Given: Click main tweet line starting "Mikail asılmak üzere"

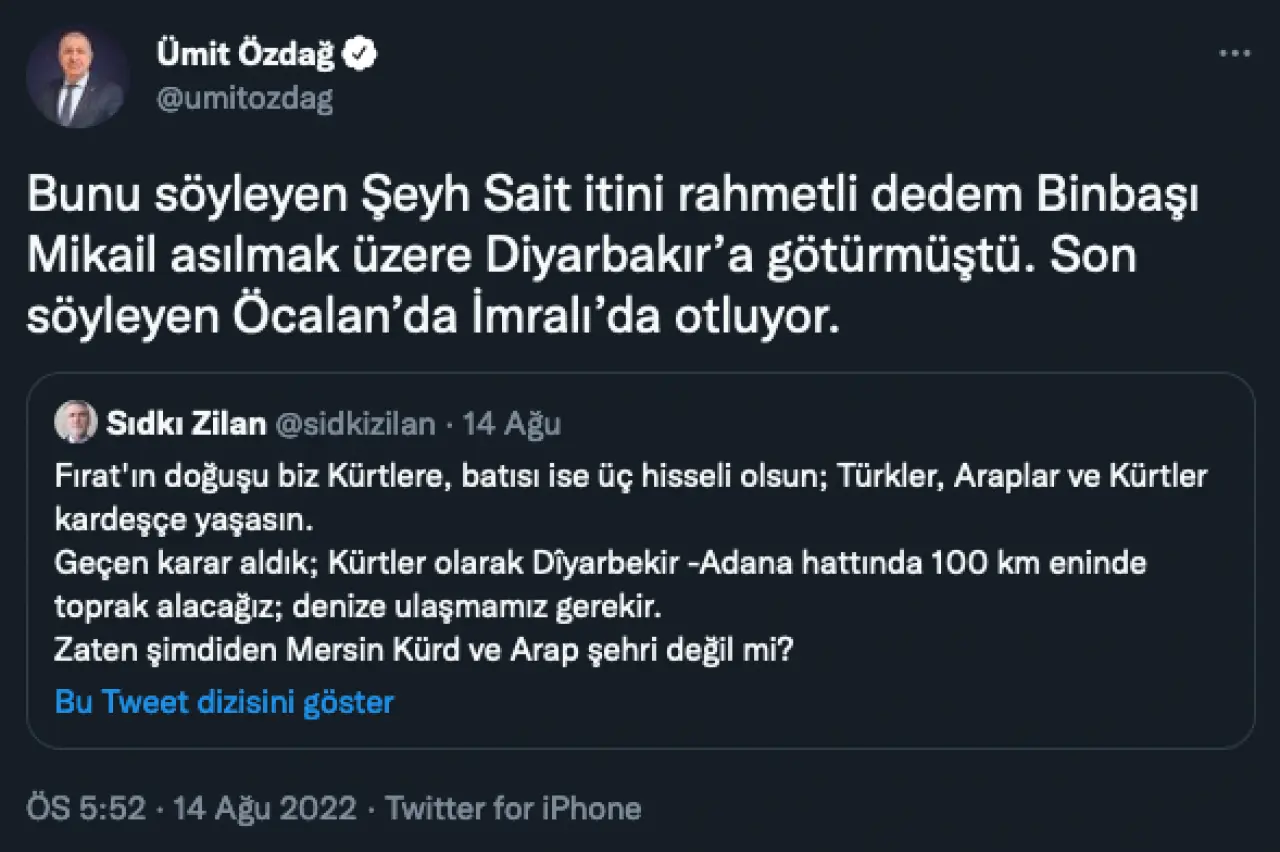Looking at the screenshot, I should point(582,257).
